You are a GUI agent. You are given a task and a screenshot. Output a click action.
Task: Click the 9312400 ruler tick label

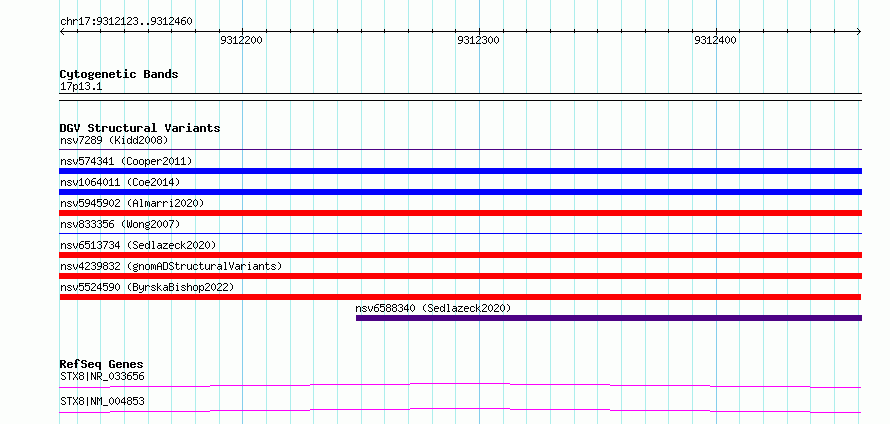[715, 41]
